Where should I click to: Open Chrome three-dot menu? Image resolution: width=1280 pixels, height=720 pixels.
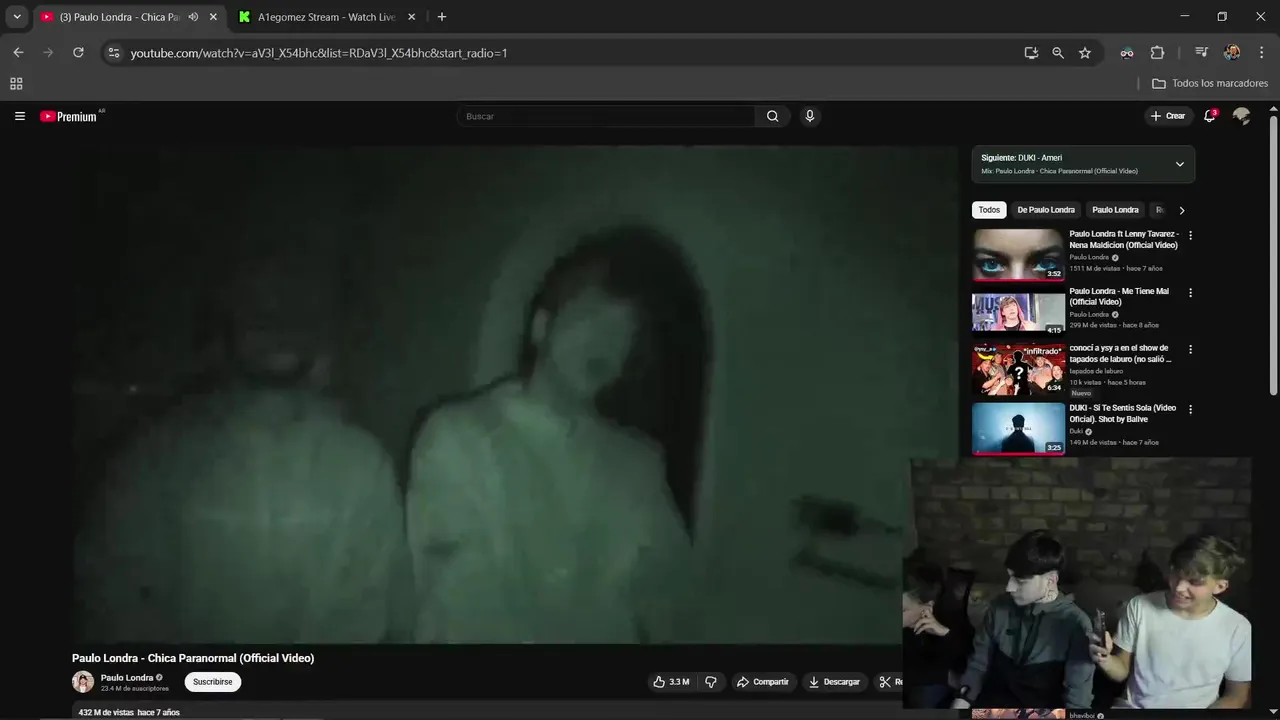coord(1261,53)
